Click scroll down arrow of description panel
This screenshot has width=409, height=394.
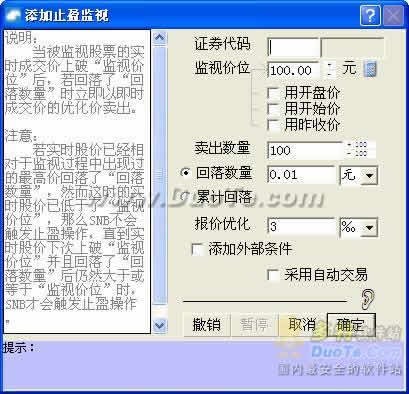click(x=160, y=325)
